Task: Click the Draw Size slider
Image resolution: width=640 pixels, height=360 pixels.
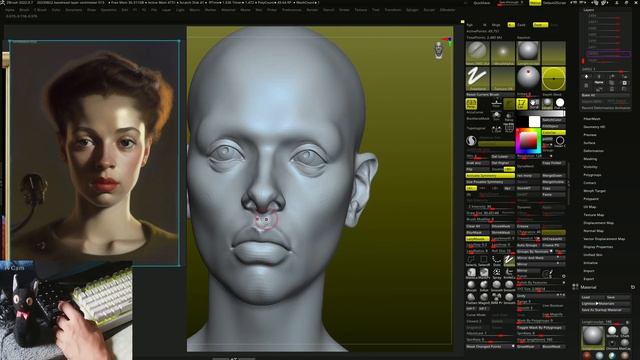Action: [x=490, y=213]
